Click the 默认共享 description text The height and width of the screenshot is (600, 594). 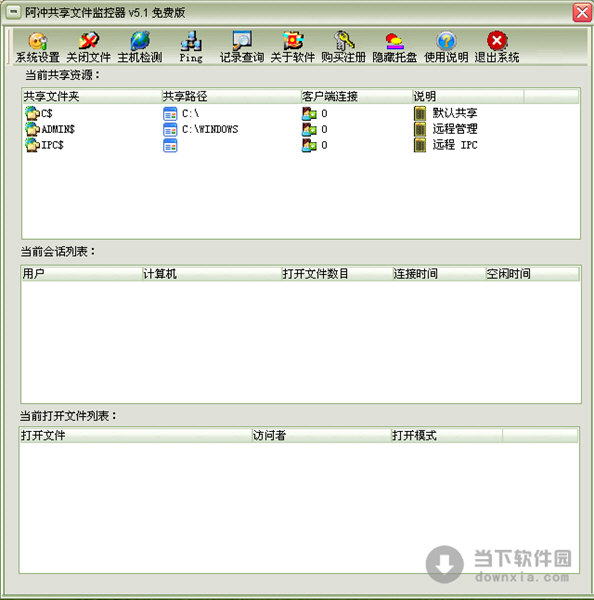pos(455,113)
